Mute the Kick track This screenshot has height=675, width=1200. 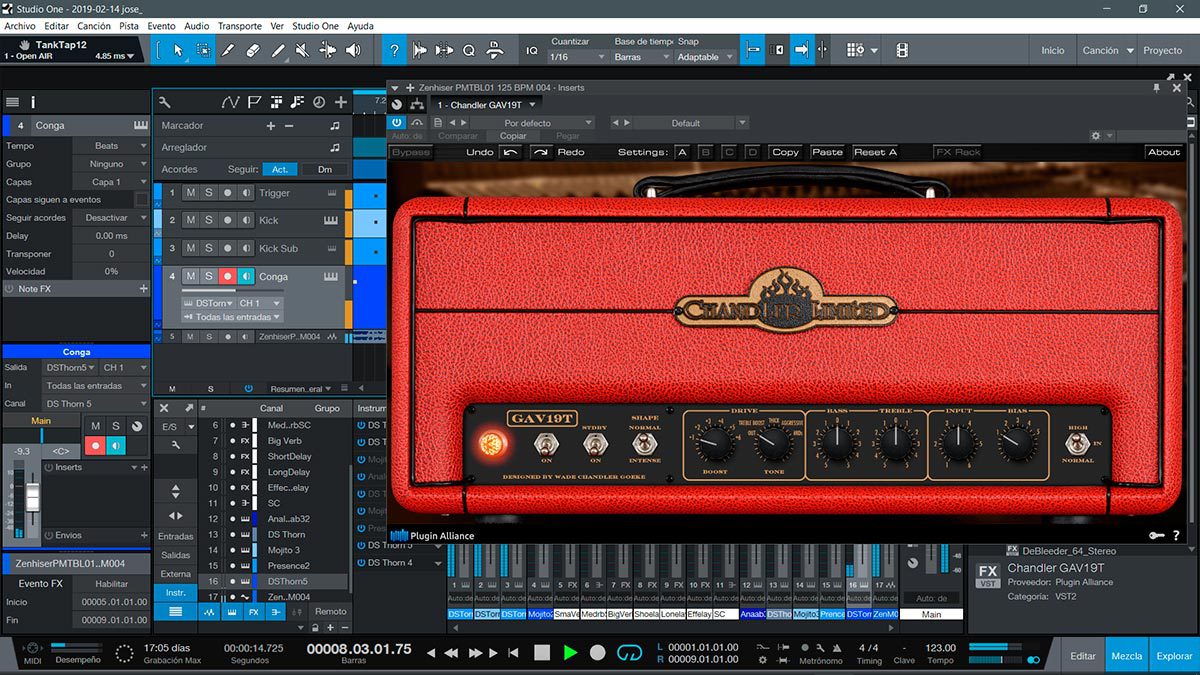point(190,220)
